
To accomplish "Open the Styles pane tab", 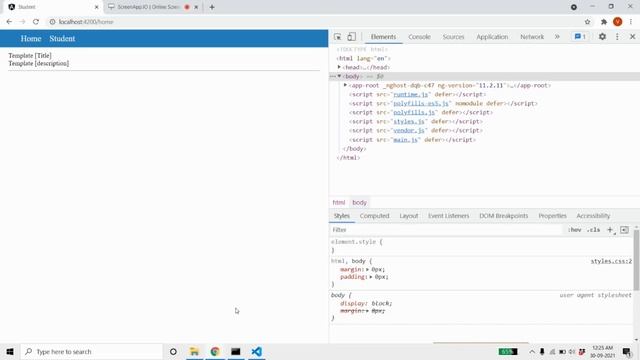I will 342,216.
